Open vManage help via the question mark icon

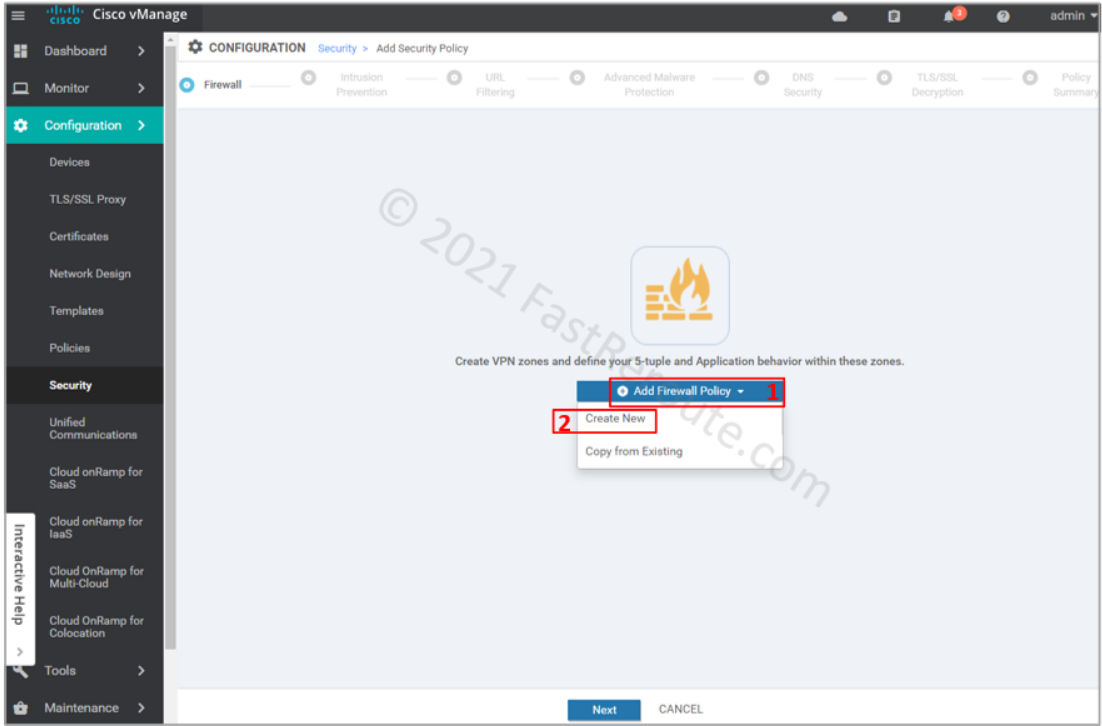pos(1003,15)
